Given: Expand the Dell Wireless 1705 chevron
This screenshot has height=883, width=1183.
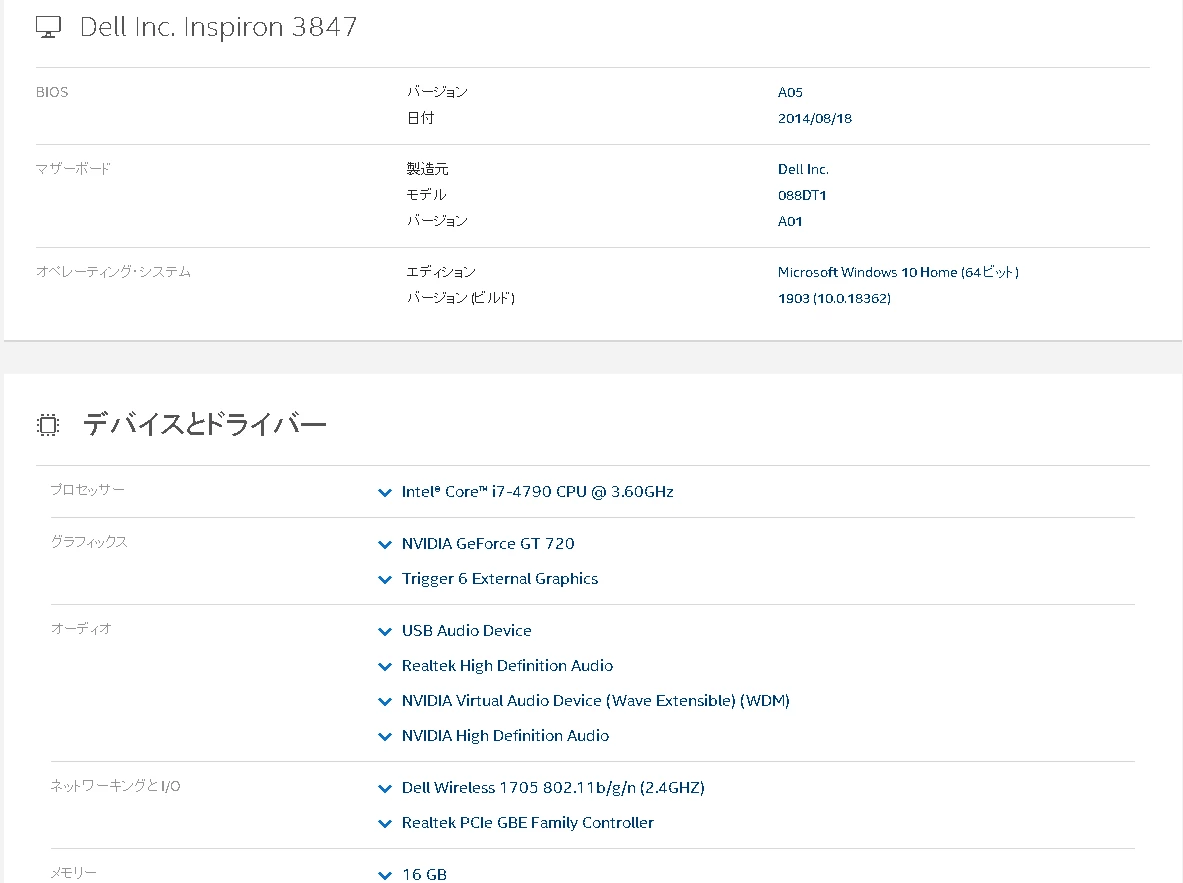Looking at the screenshot, I should 385,789.
